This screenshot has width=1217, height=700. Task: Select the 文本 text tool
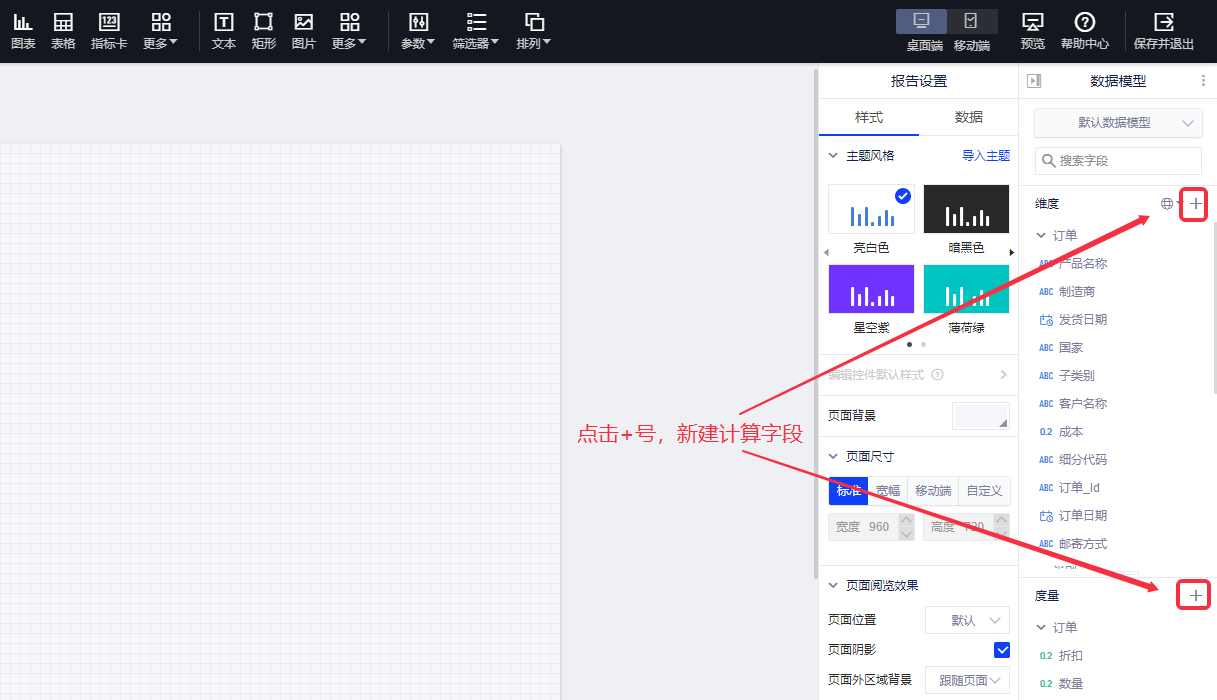pos(224,30)
